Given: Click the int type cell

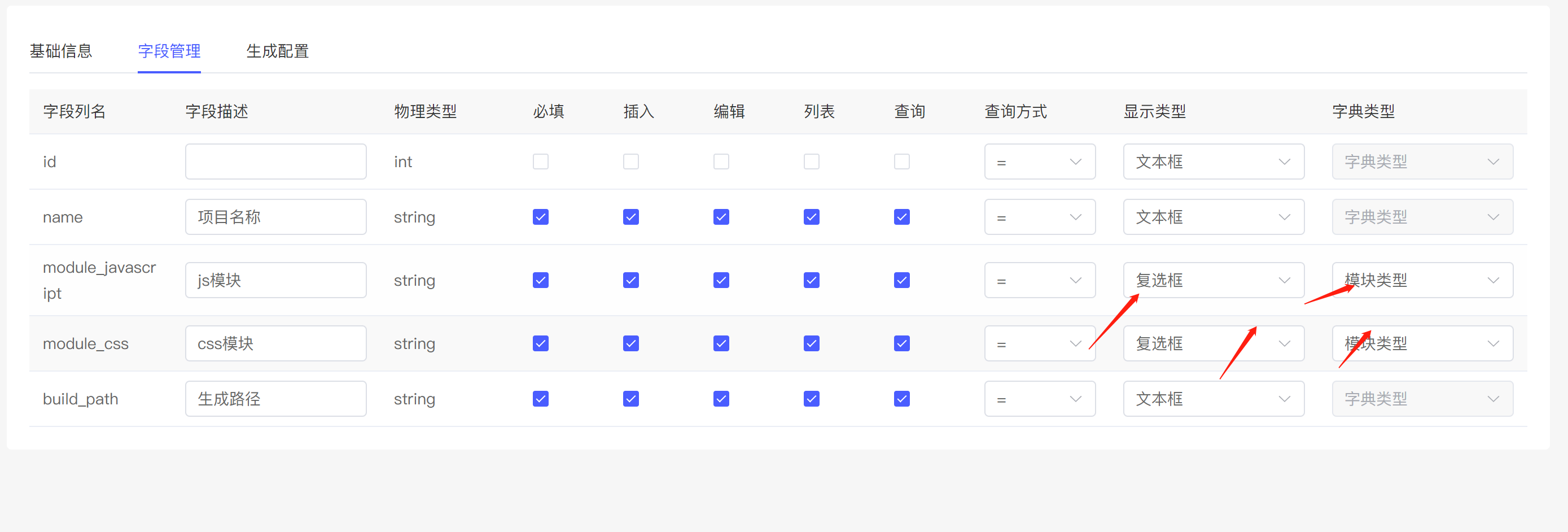Looking at the screenshot, I should tap(403, 162).
